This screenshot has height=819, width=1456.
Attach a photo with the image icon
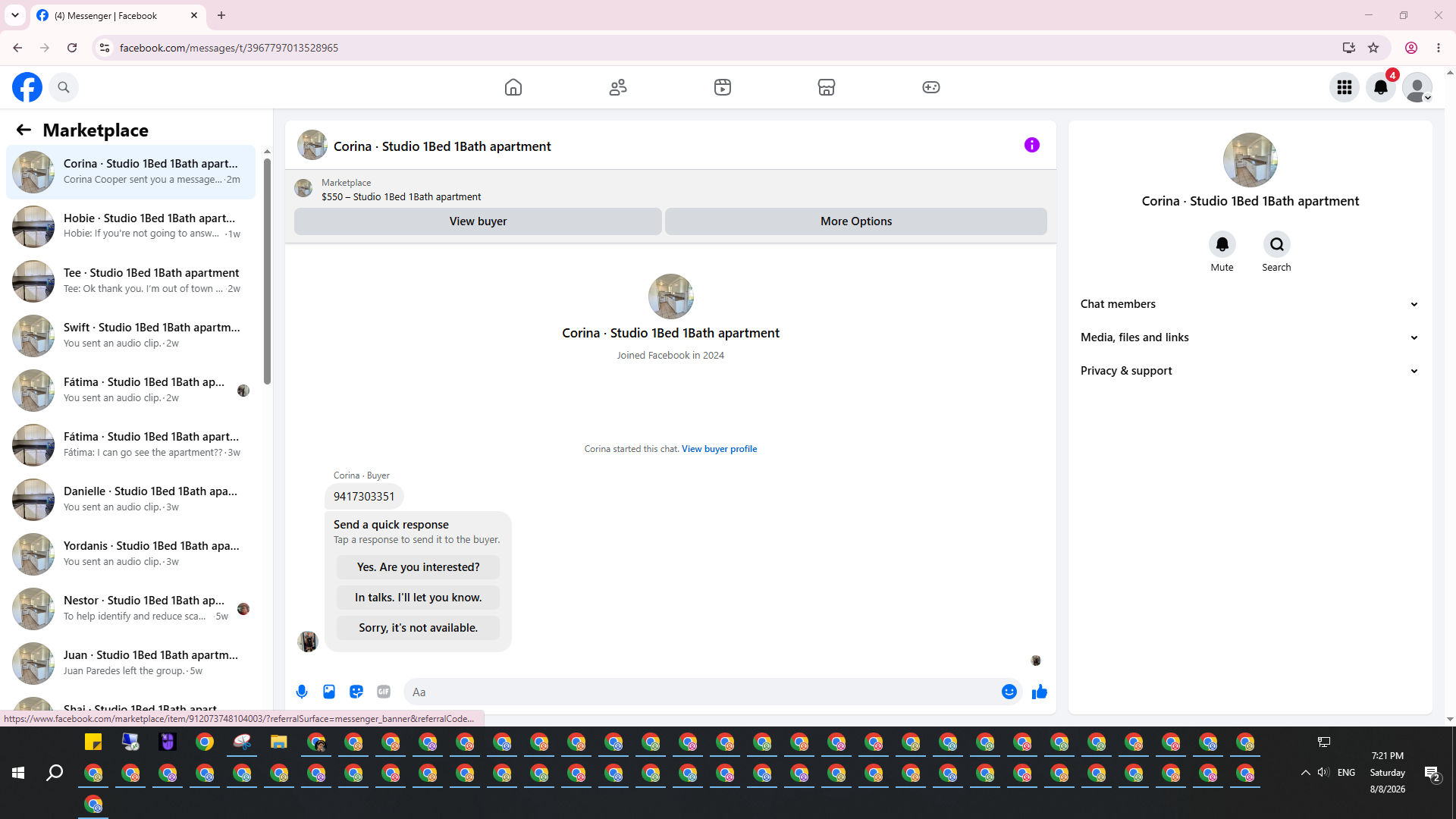click(x=329, y=692)
